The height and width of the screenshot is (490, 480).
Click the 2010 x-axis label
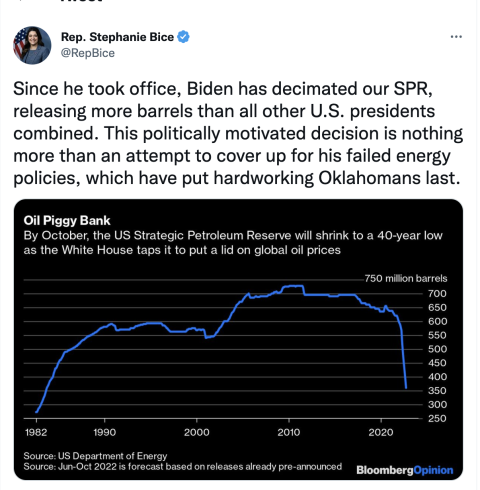(289, 432)
